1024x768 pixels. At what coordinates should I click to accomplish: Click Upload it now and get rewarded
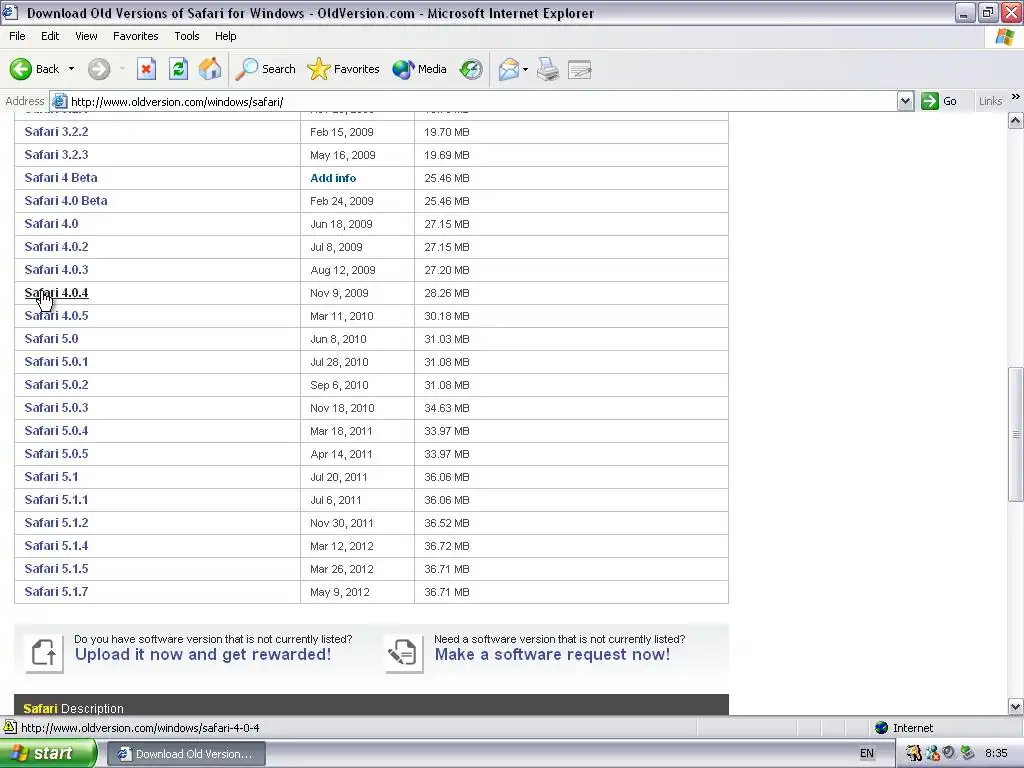202,654
